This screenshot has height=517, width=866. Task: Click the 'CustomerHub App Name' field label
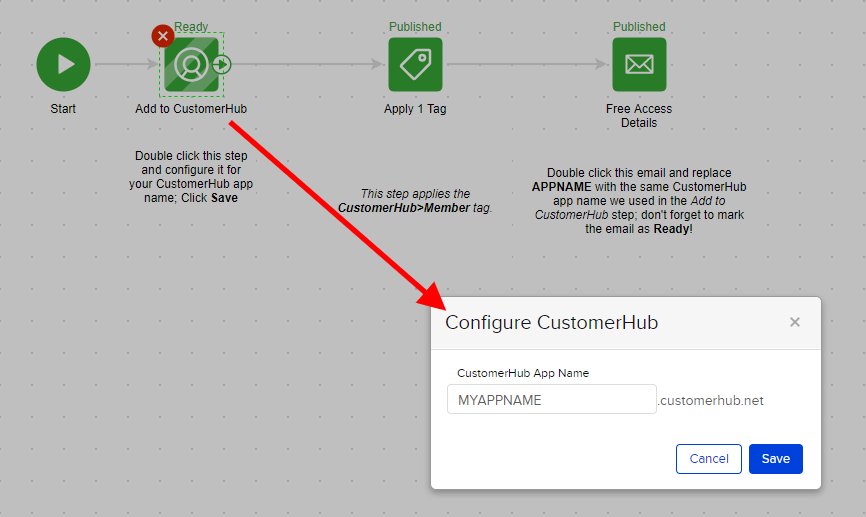pyautogui.click(x=523, y=373)
